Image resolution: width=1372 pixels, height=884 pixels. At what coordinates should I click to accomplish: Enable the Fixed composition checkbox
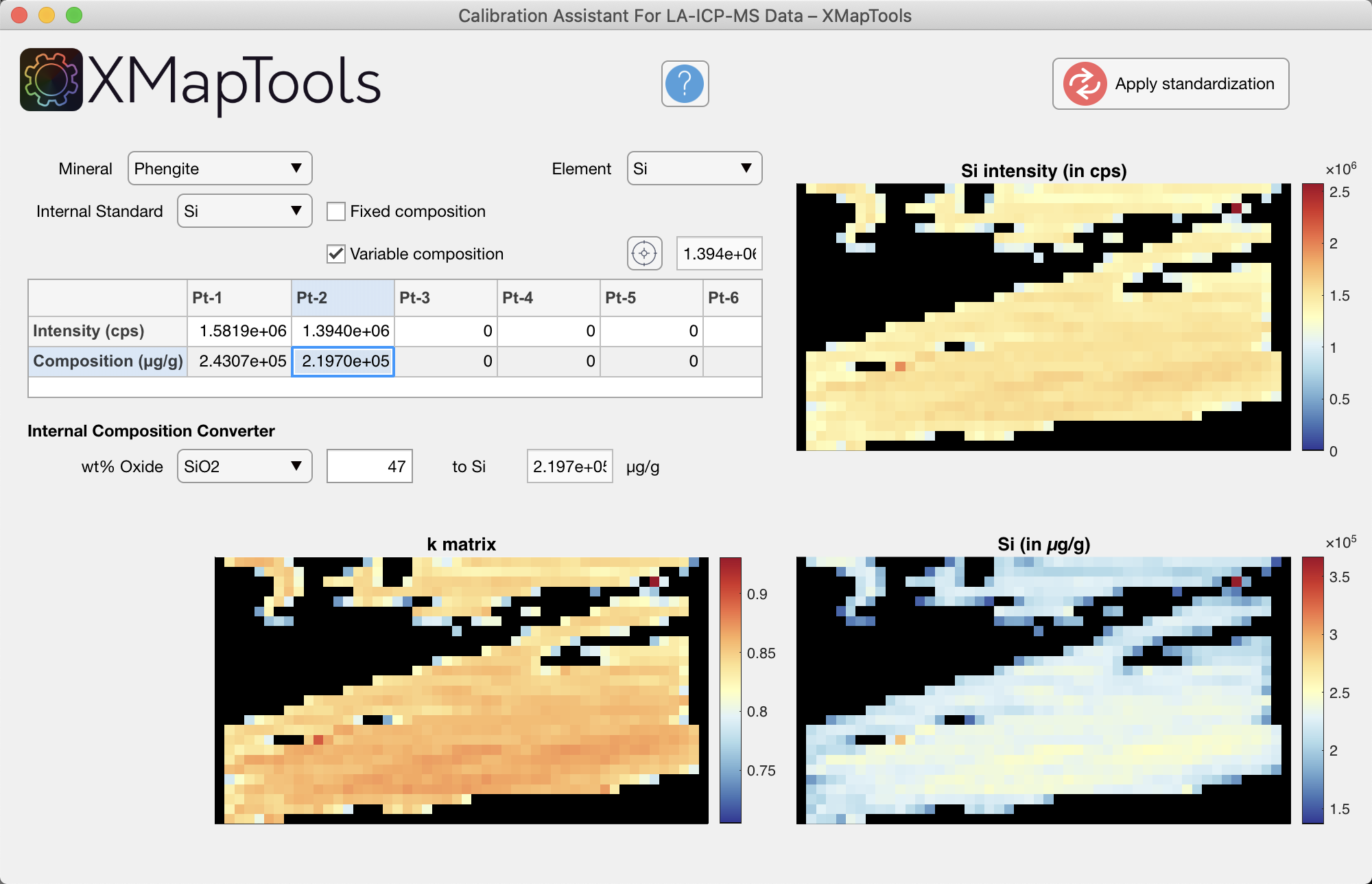tap(336, 211)
